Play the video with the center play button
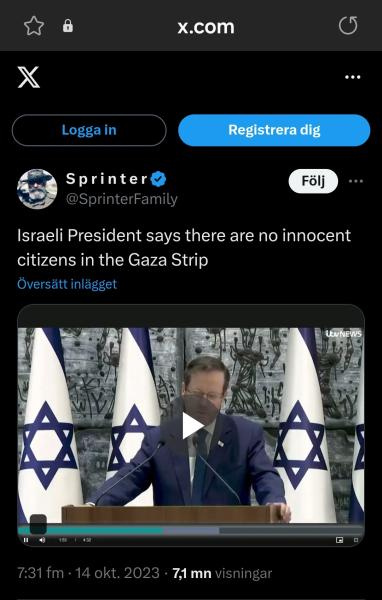This screenshot has height=600, width=382. pos(192,426)
